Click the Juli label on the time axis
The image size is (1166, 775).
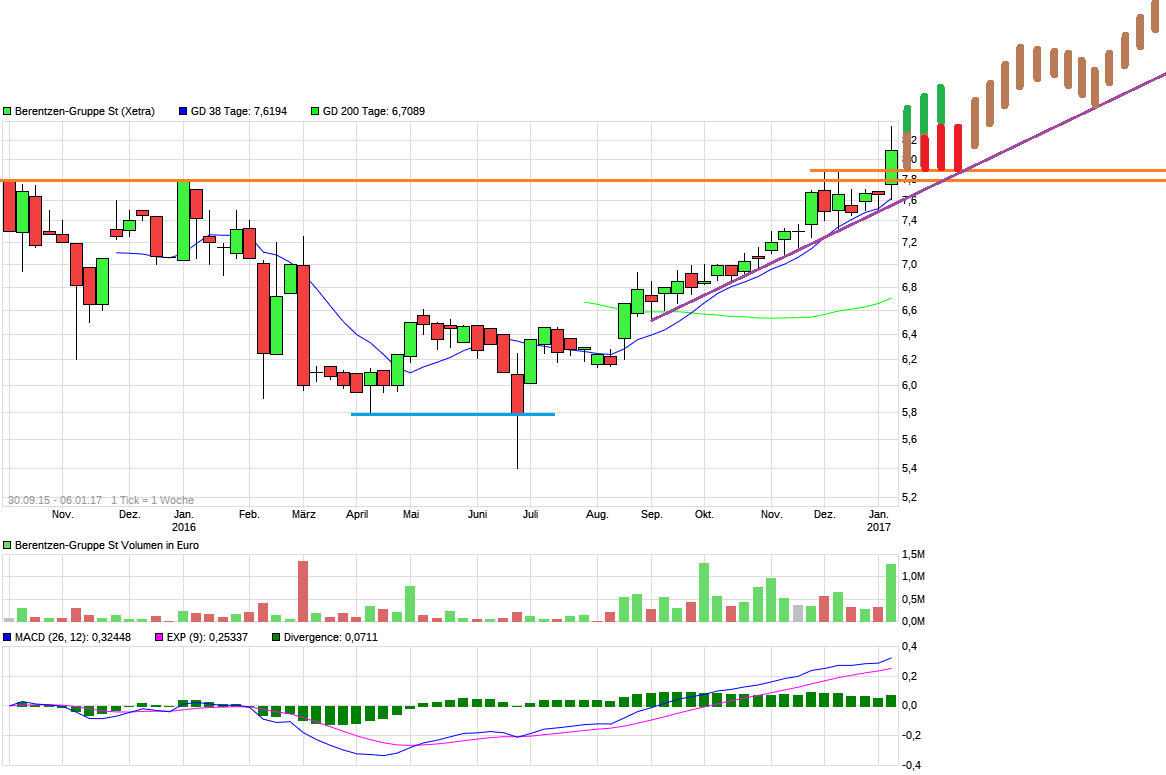531,515
